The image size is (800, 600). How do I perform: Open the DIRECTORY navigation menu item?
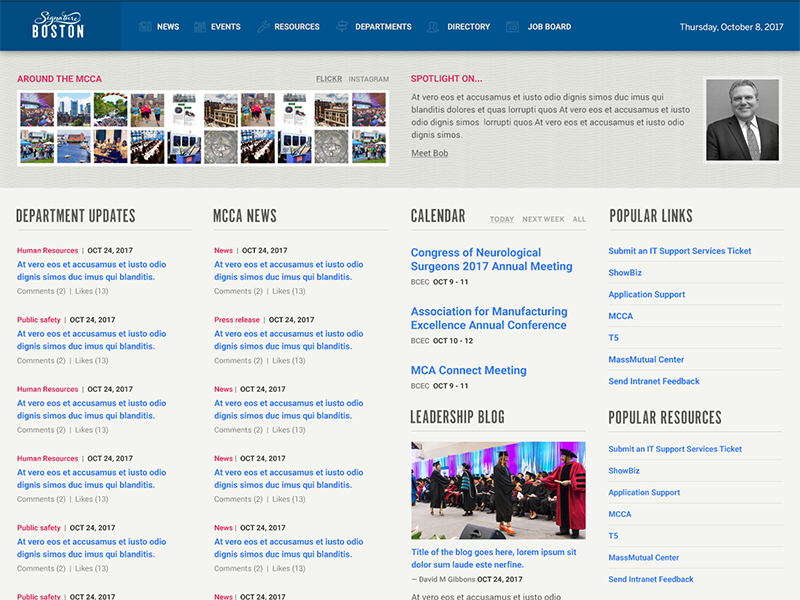point(468,27)
